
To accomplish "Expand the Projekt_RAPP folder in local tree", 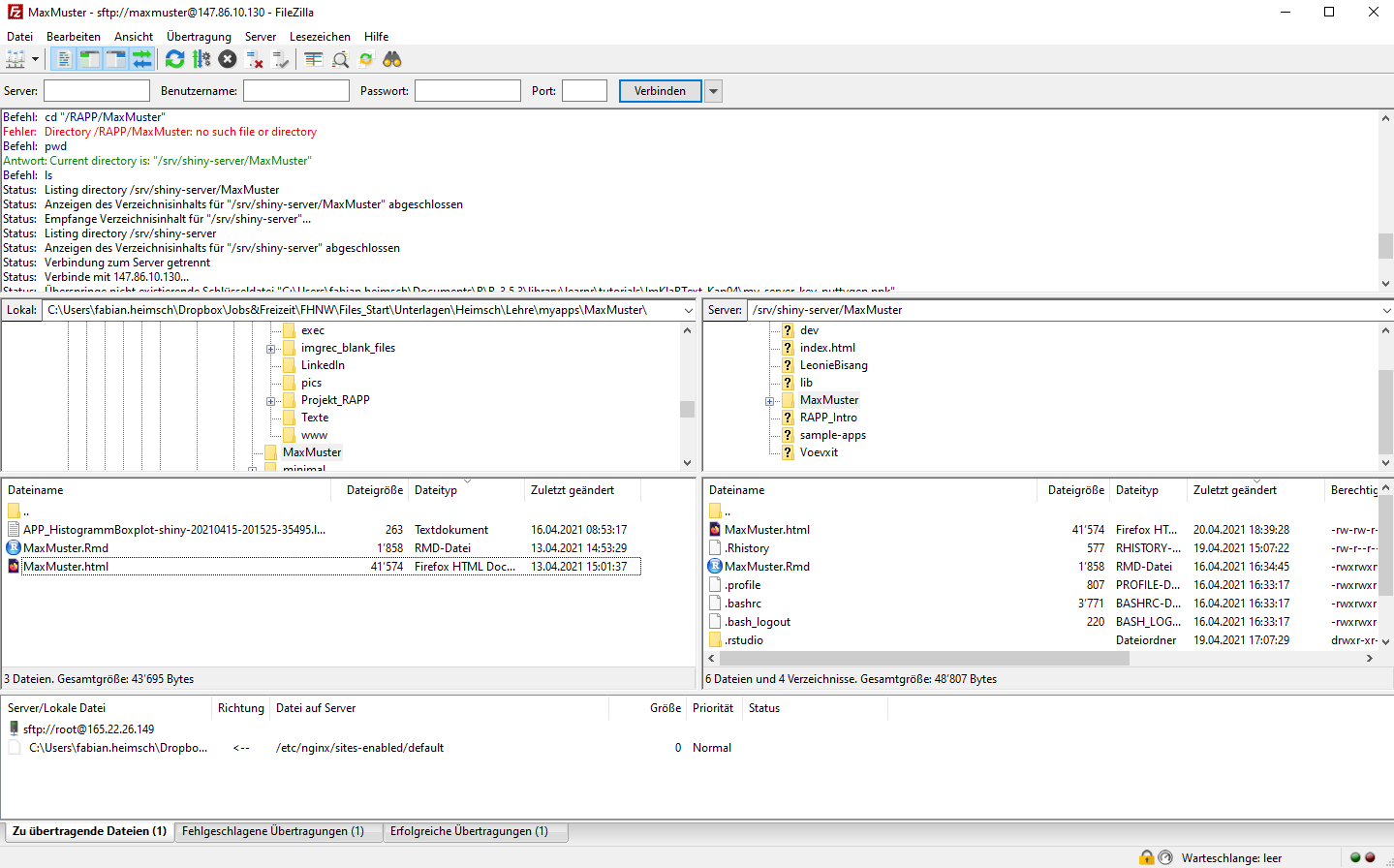I will [271, 401].
